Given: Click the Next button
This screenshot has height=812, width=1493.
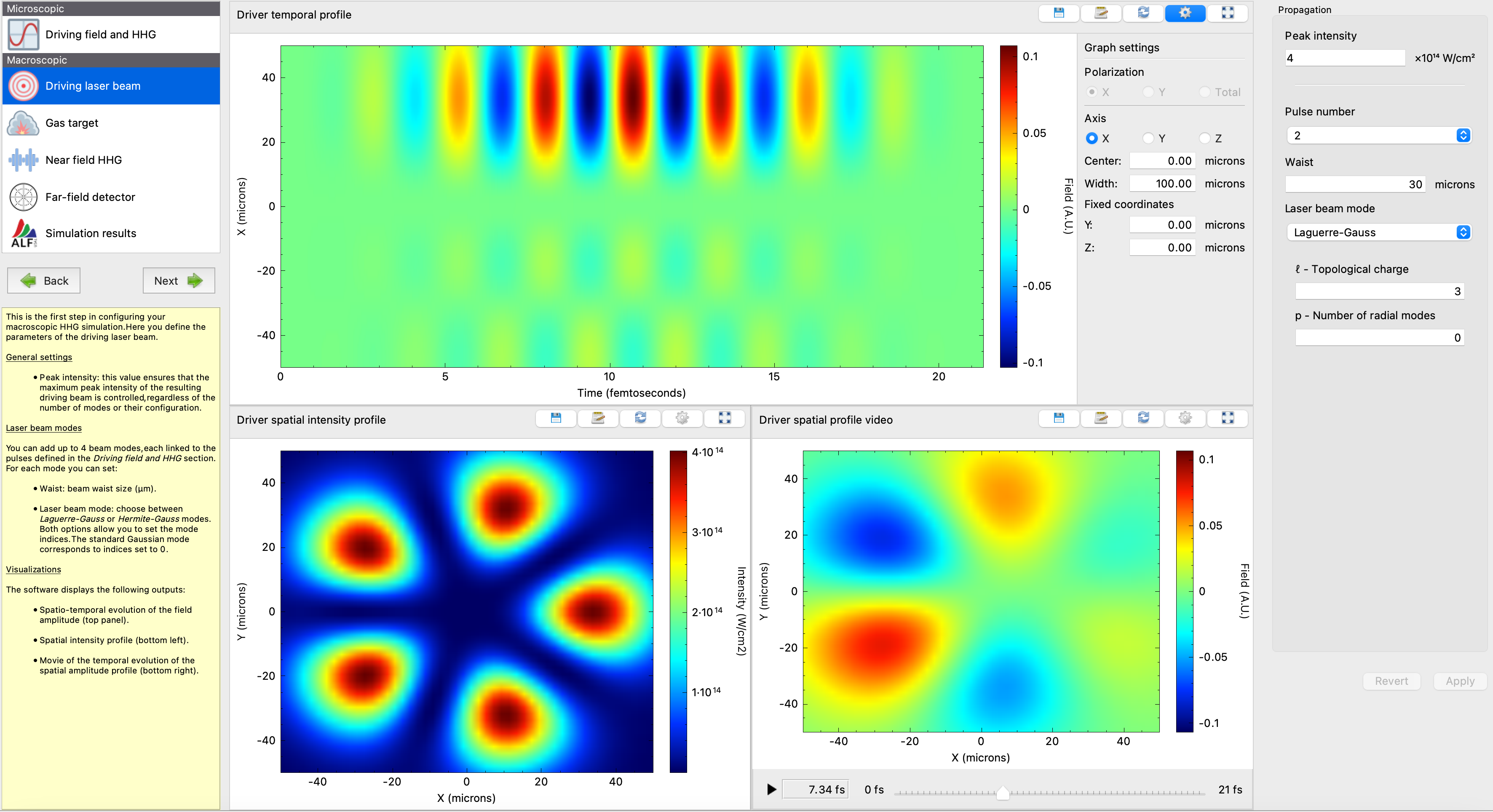Looking at the screenshot, I should (179, 280).
